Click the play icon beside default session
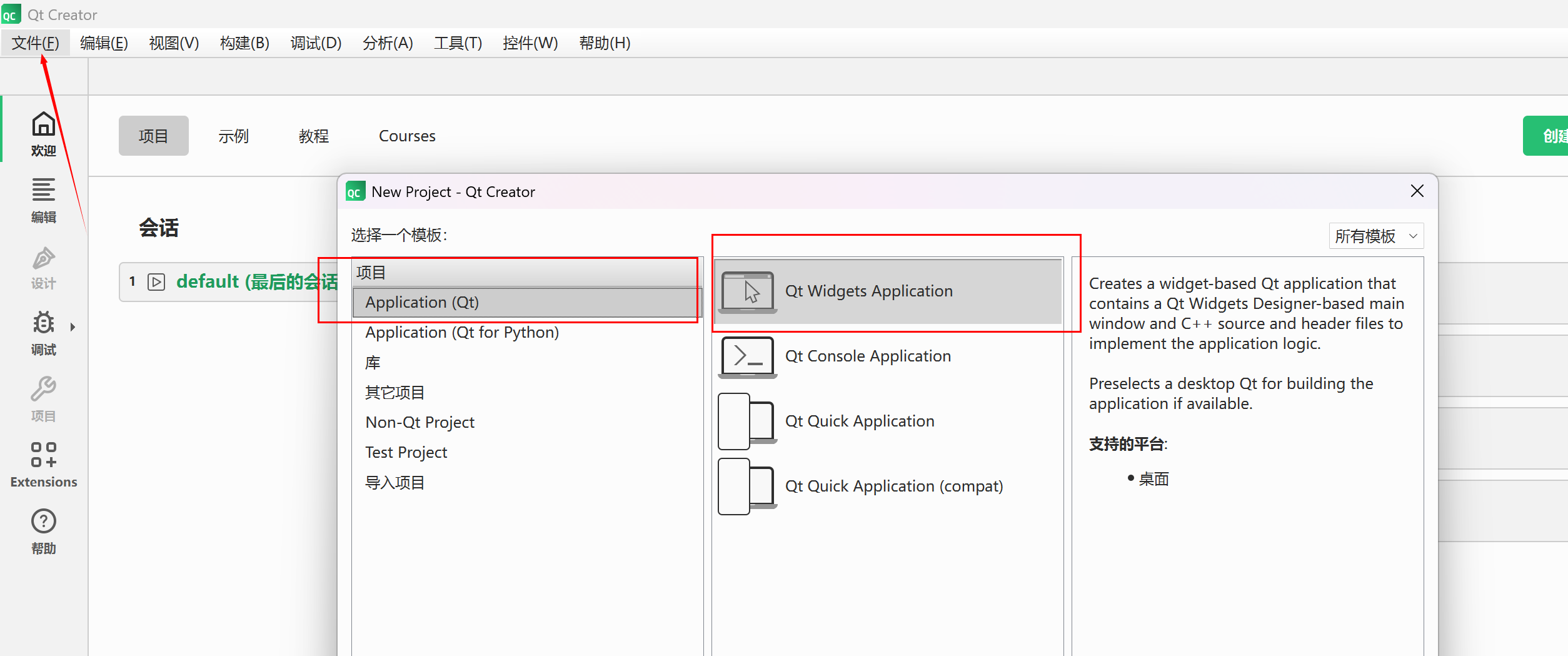Image resolution: width=1568 pixels, height=656 pixels. tap(156, 282)
